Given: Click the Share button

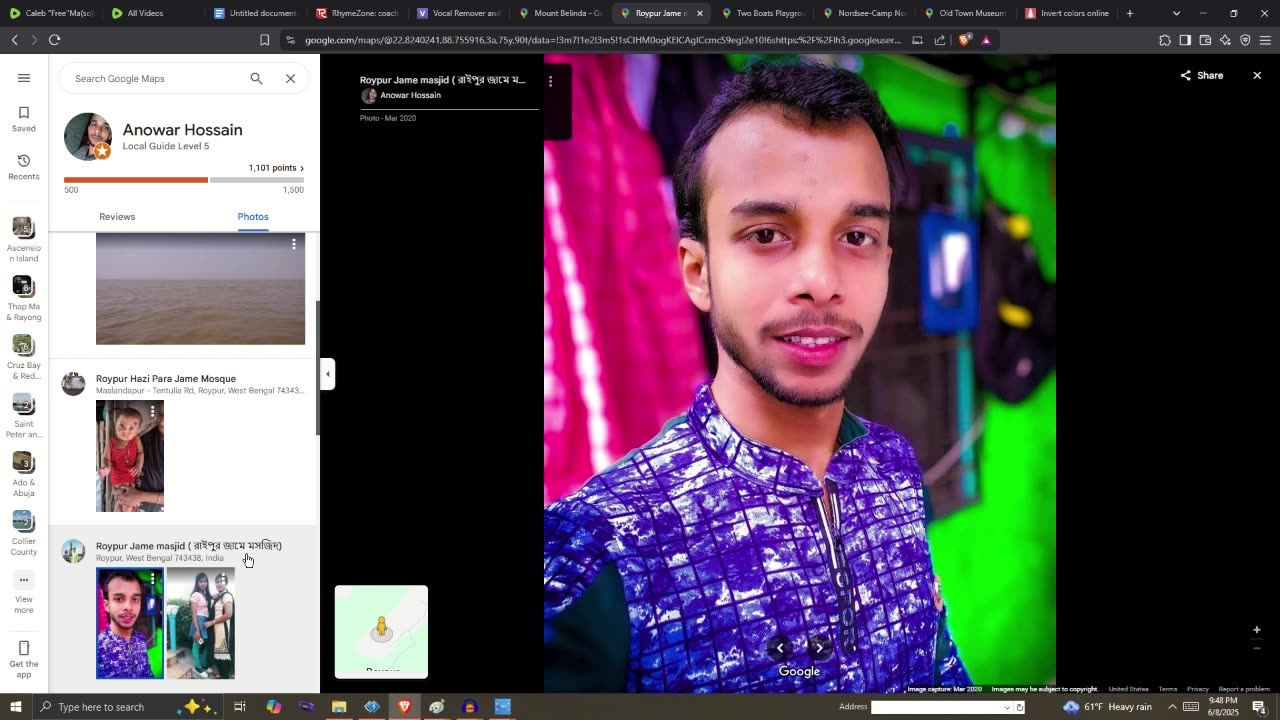Looking at the screenshot, I should click(1202, 75).
